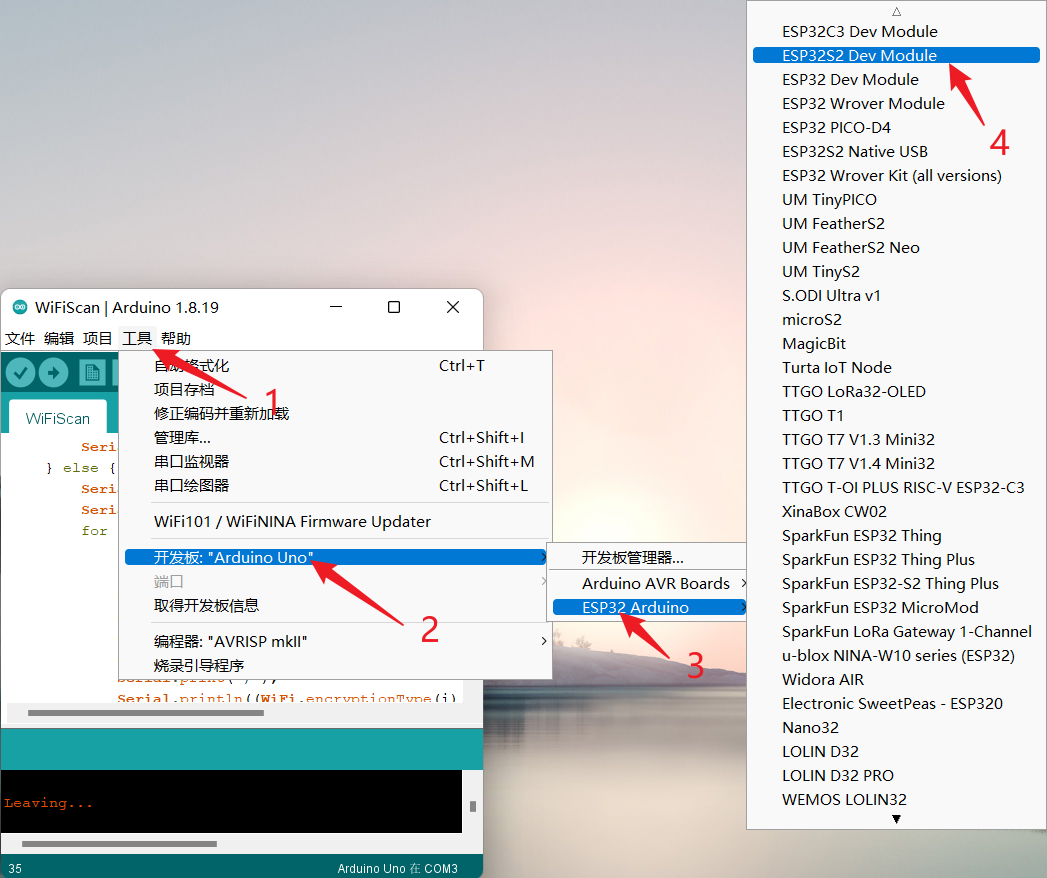Select XinaBox CW02 board
The width and height of the screenshot is (1047, 878).
(x=896, y=512)
